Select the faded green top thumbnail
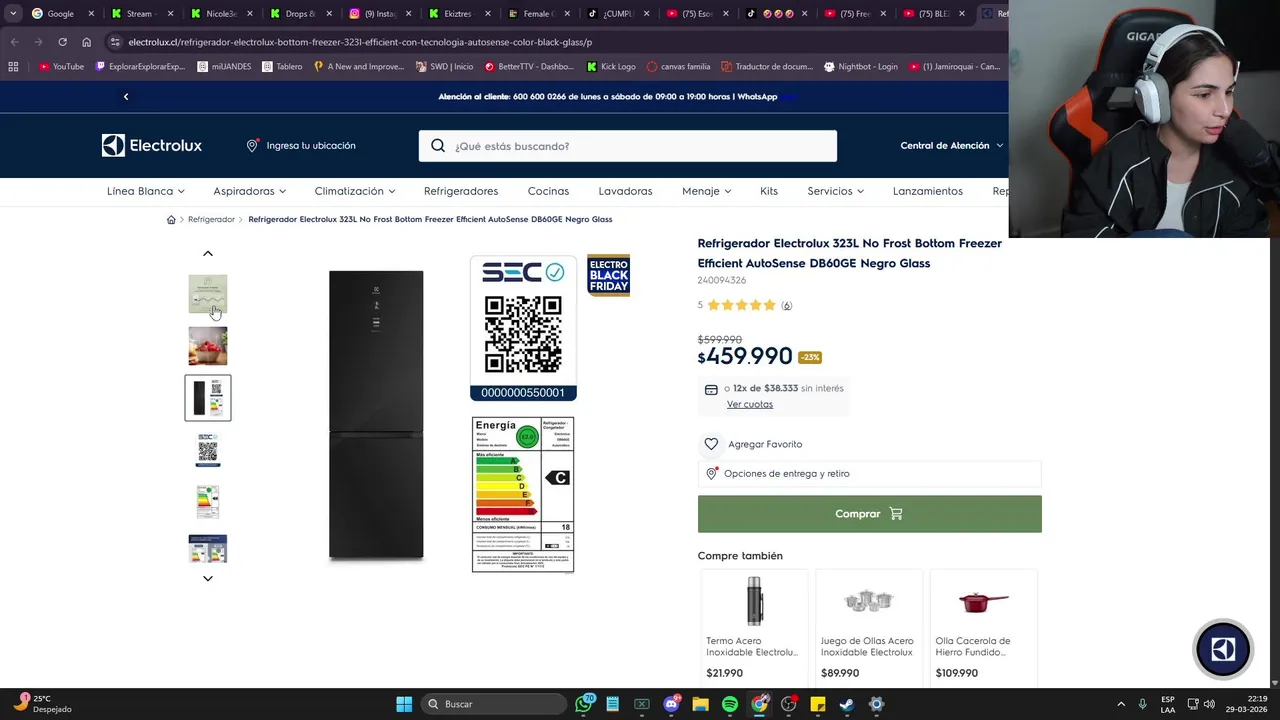 point(208,294)
